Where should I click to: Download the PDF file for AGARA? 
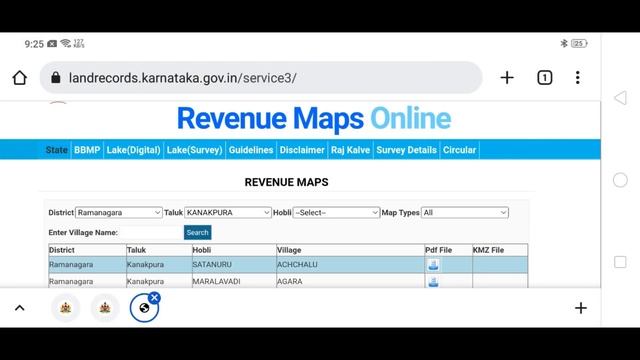(x=433, y=282)
